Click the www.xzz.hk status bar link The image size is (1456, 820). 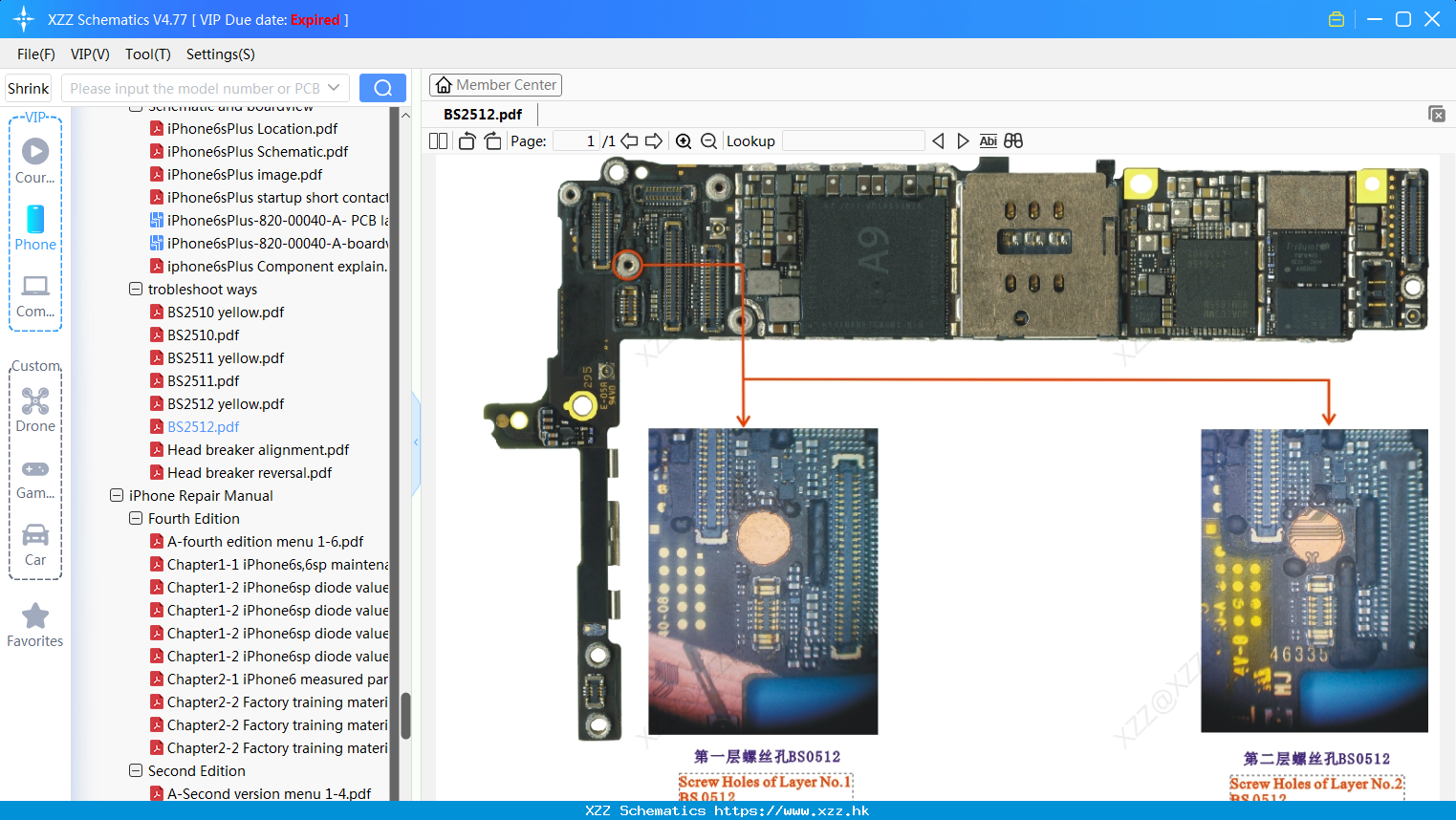(792, 810)
